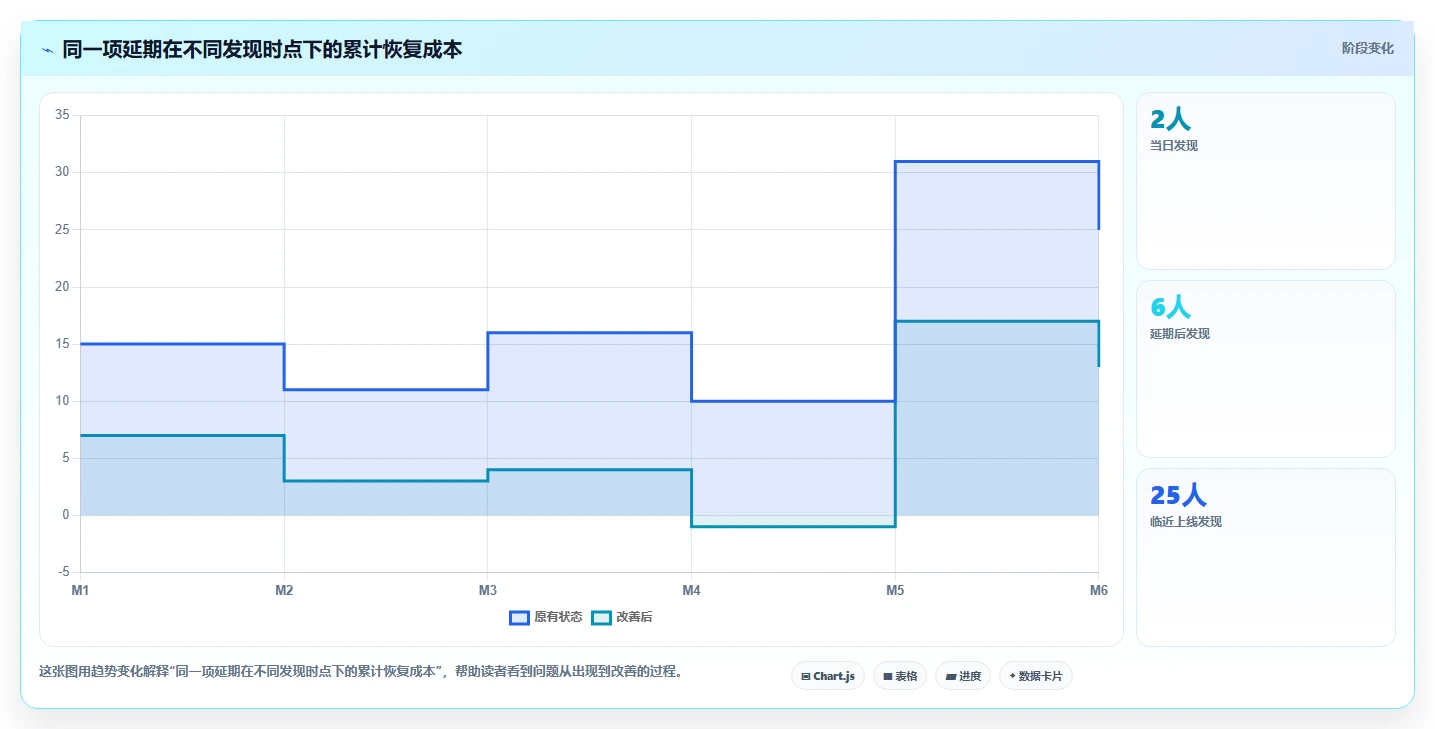This screenshot has height=729, width=1435.
Task: Click the lightning icon beside the chart title
Action: pos(47,50)
